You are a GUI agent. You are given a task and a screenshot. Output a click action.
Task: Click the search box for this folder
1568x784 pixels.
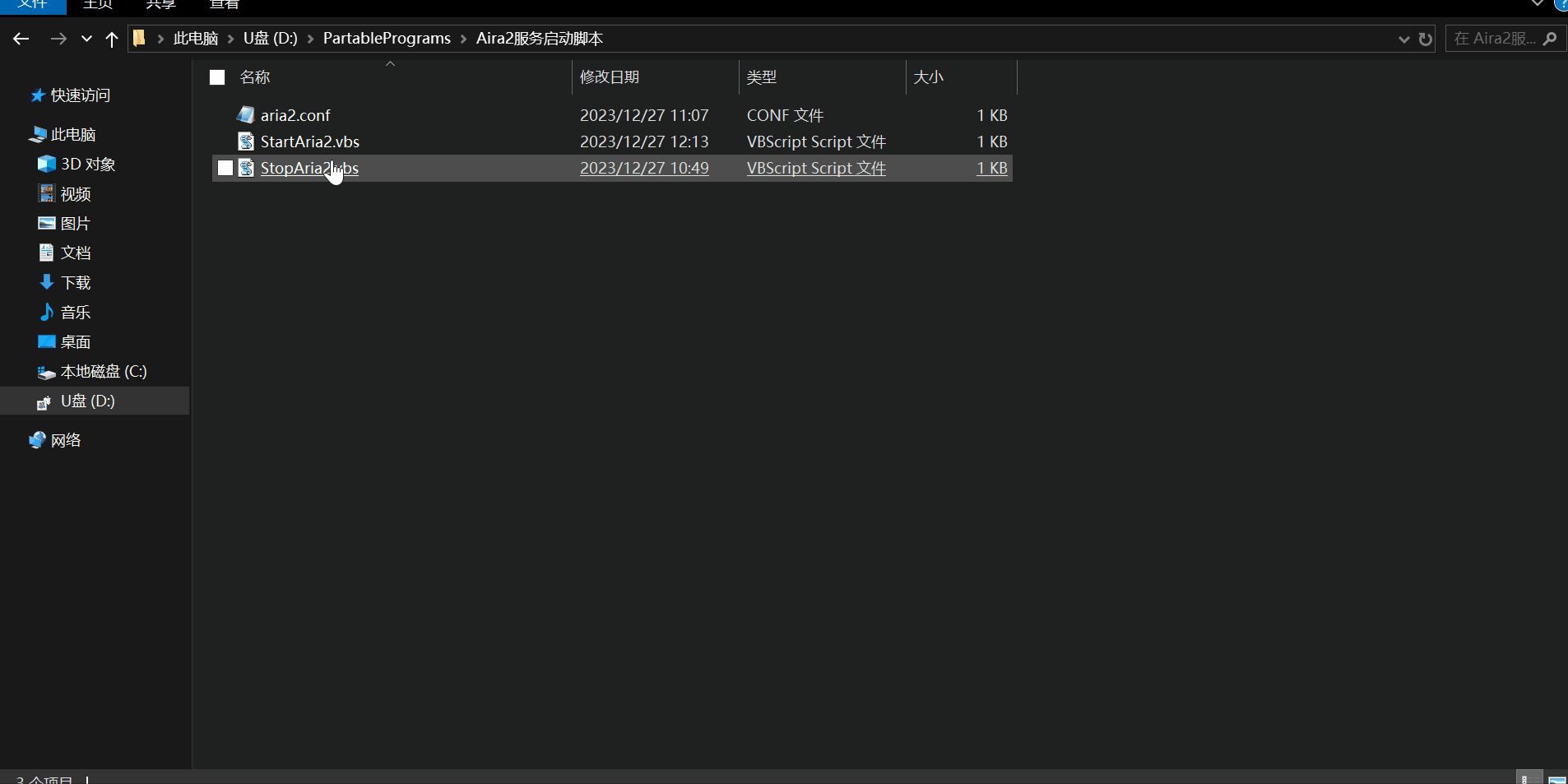click(x=1495, y=39)
